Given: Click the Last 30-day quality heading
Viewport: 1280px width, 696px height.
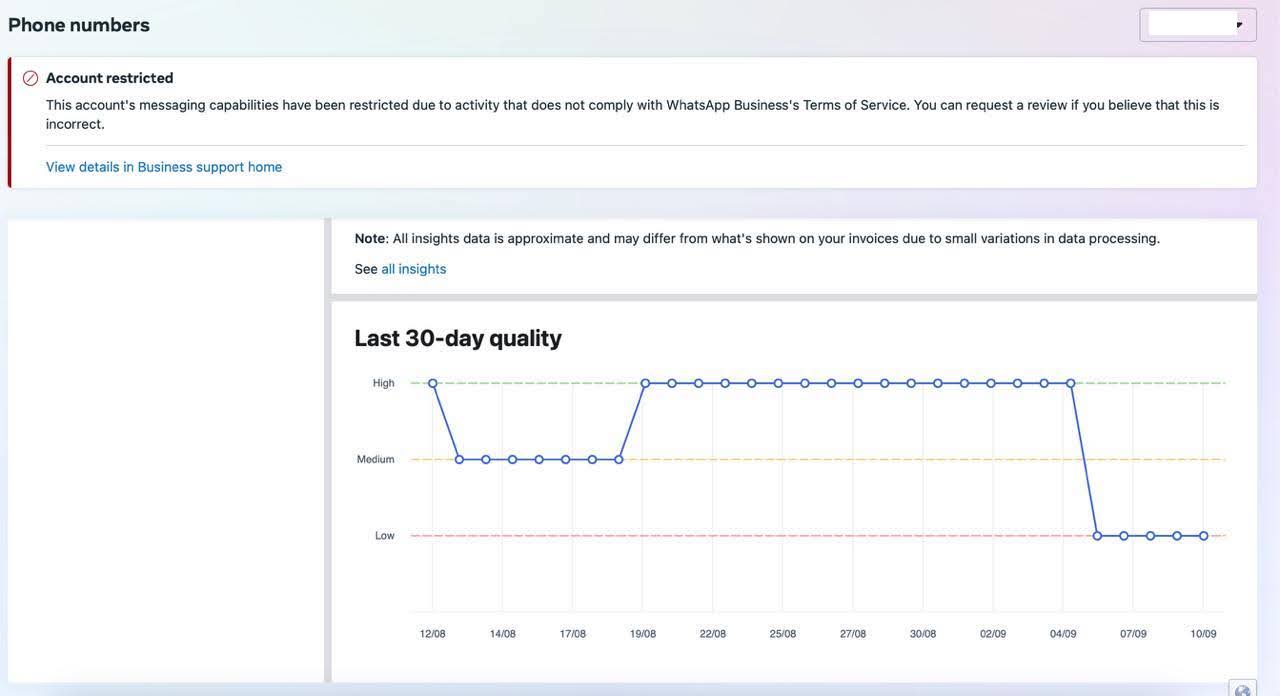Looking at the screenshot, I should coord(458,338).
